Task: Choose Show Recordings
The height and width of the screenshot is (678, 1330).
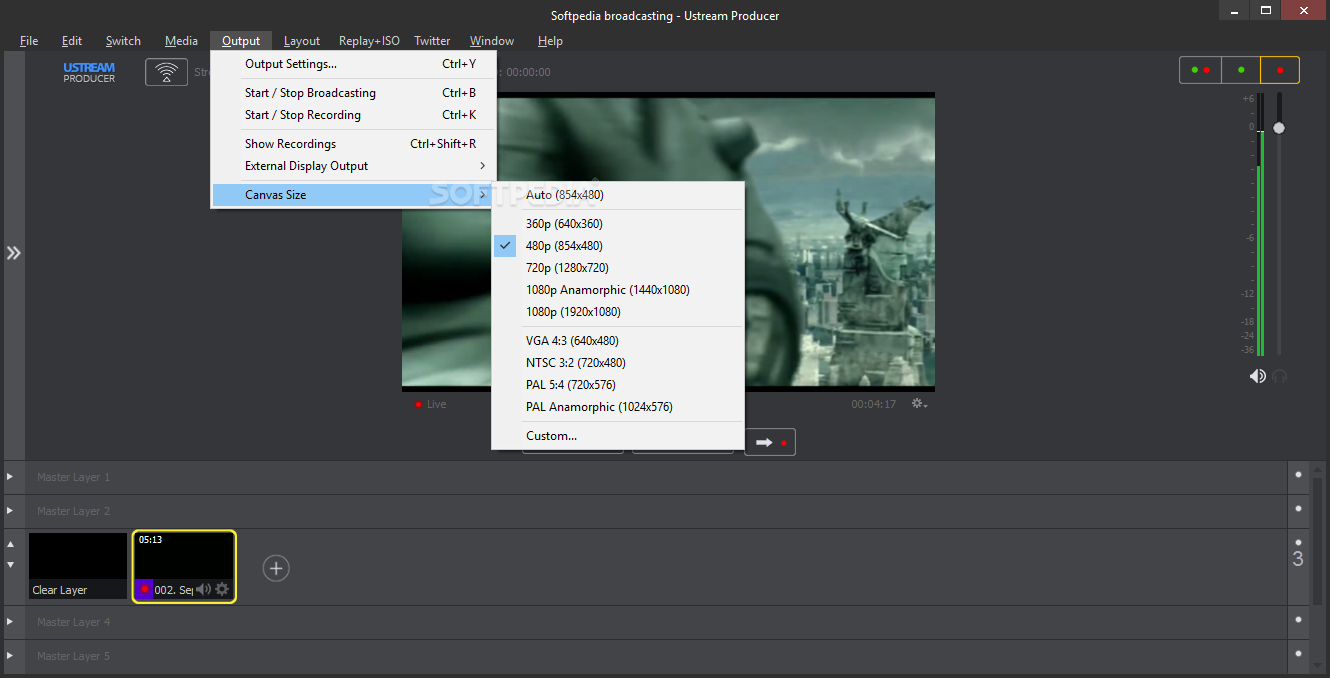Action: [354, 144]
